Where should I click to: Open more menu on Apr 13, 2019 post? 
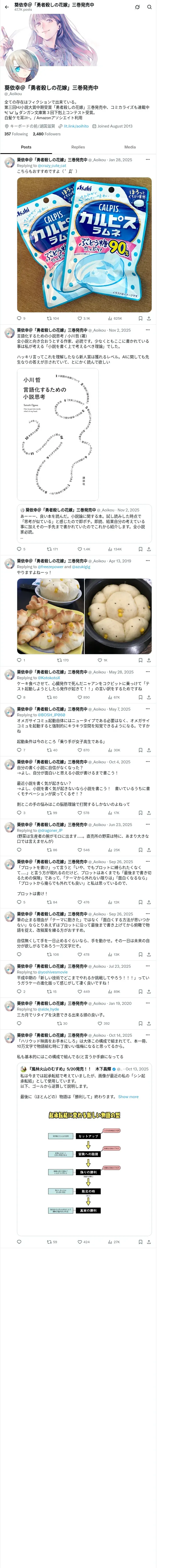[148, 561]
